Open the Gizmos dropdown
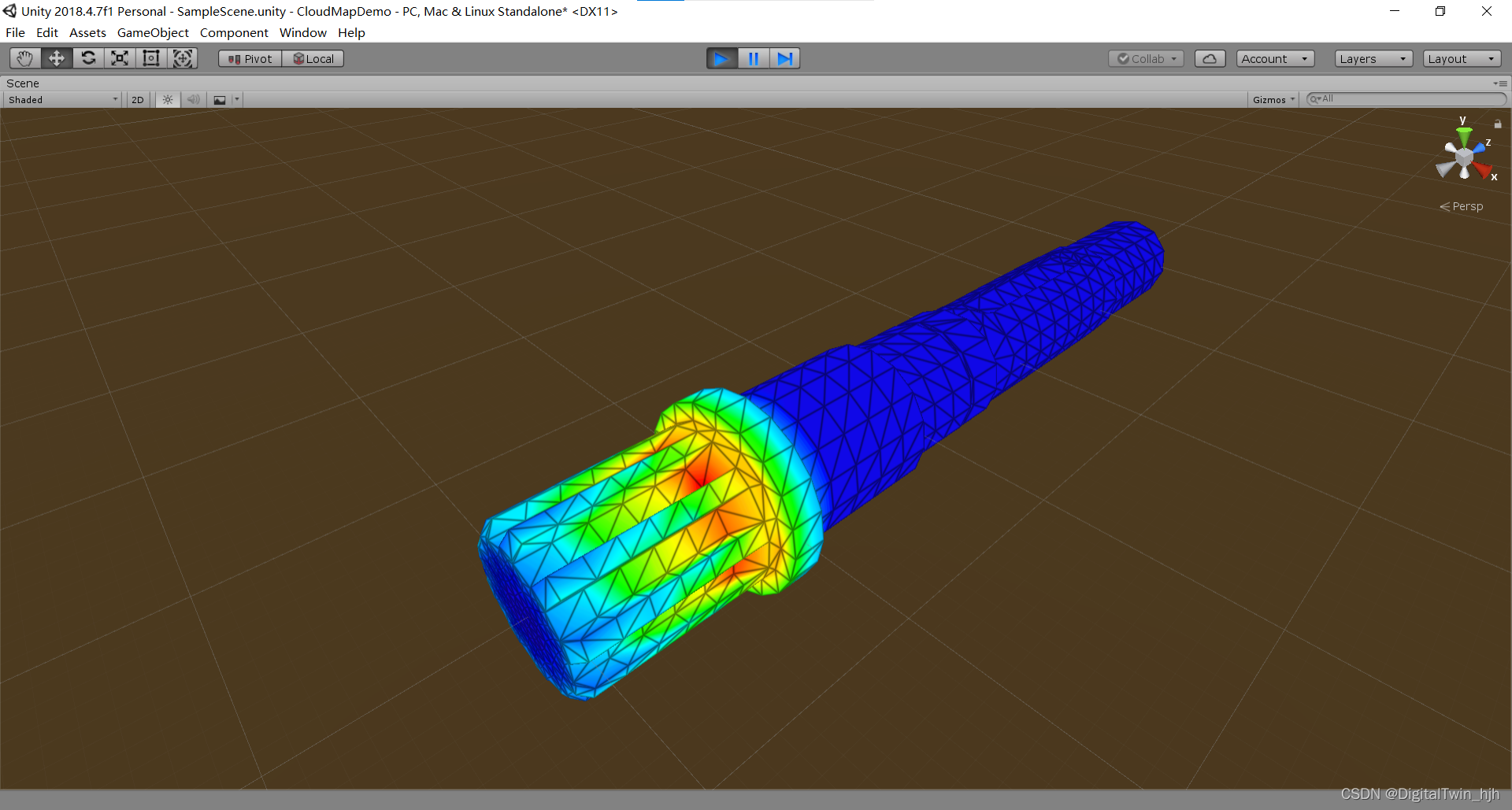 coord(1273,100)
